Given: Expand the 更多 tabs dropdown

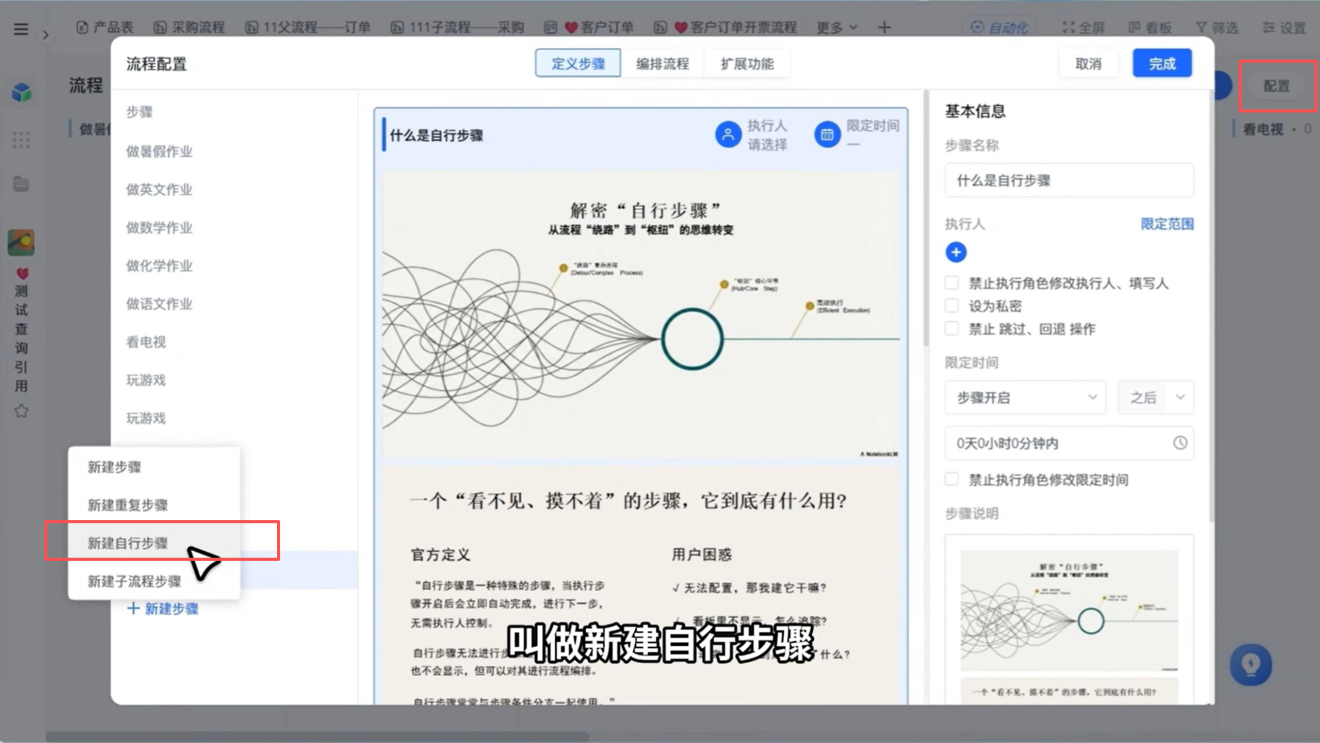Looking at the screenshot, I should (x=836, y=27).
